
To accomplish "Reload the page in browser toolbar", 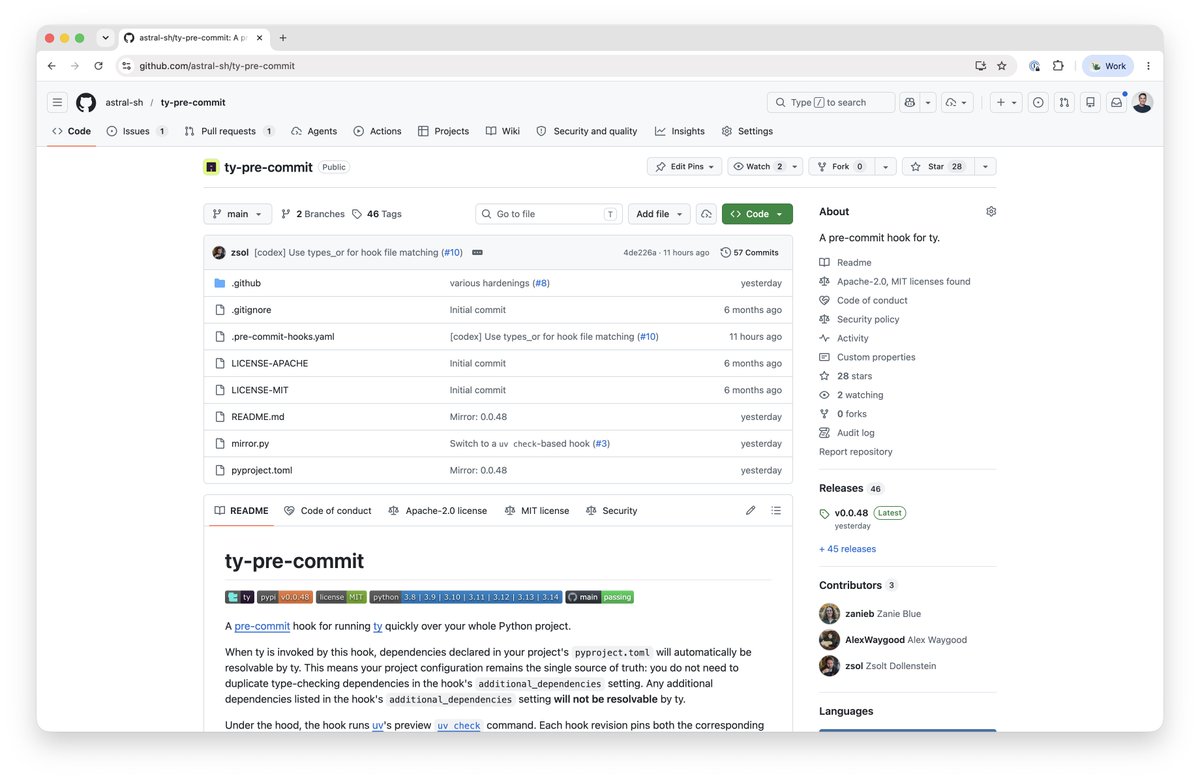I will pyautogui.click(x=98, y=66).
